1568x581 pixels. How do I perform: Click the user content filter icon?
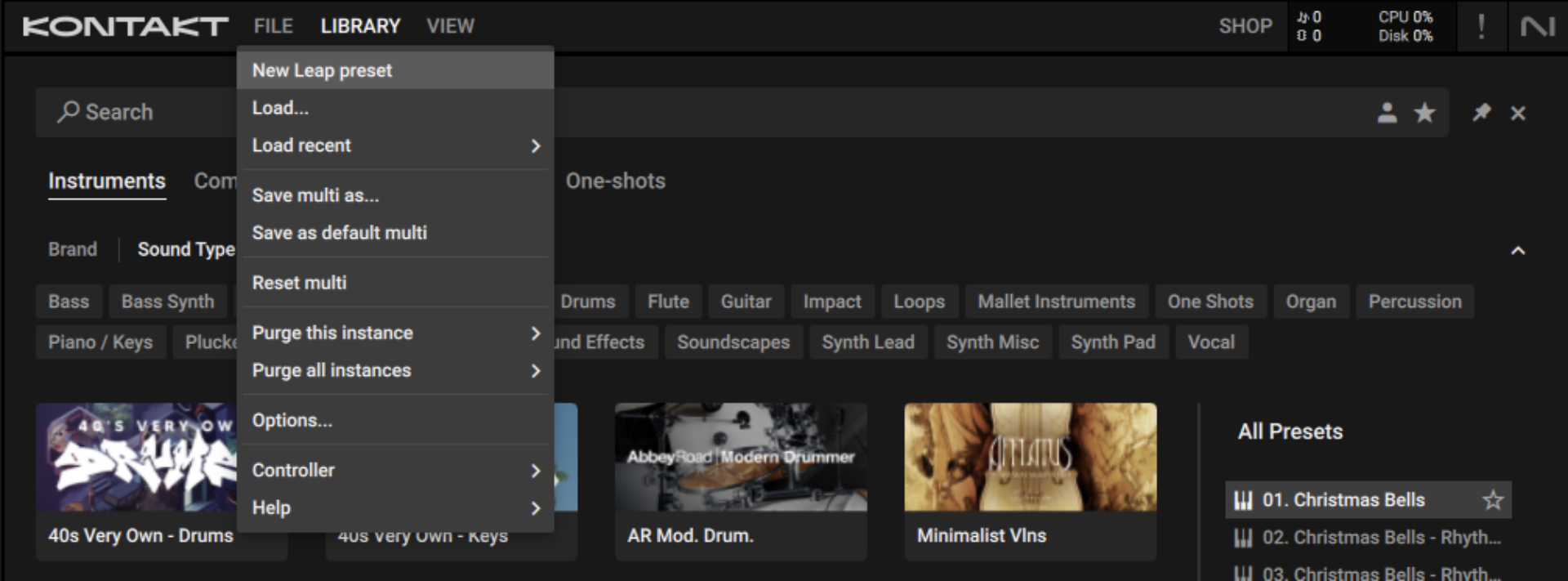1387,113
